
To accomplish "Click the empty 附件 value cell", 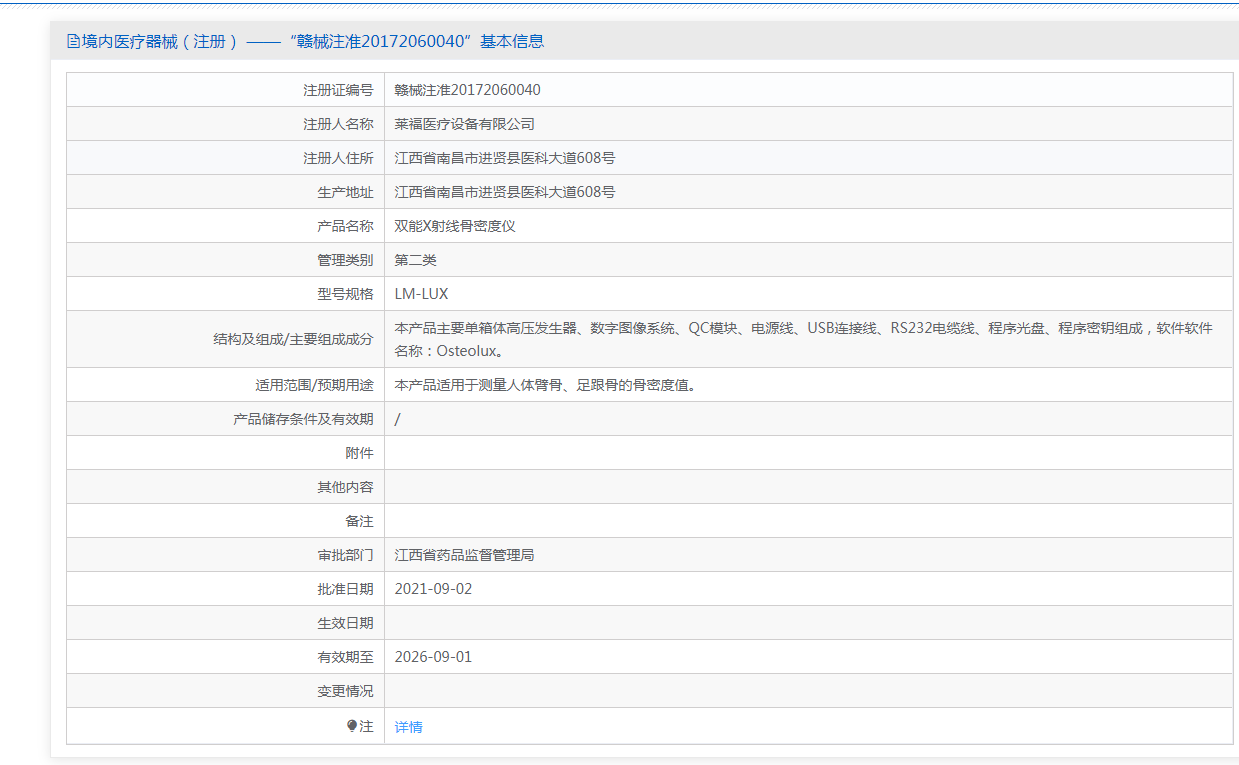I will pyautogui.click(x=808, y=453).
